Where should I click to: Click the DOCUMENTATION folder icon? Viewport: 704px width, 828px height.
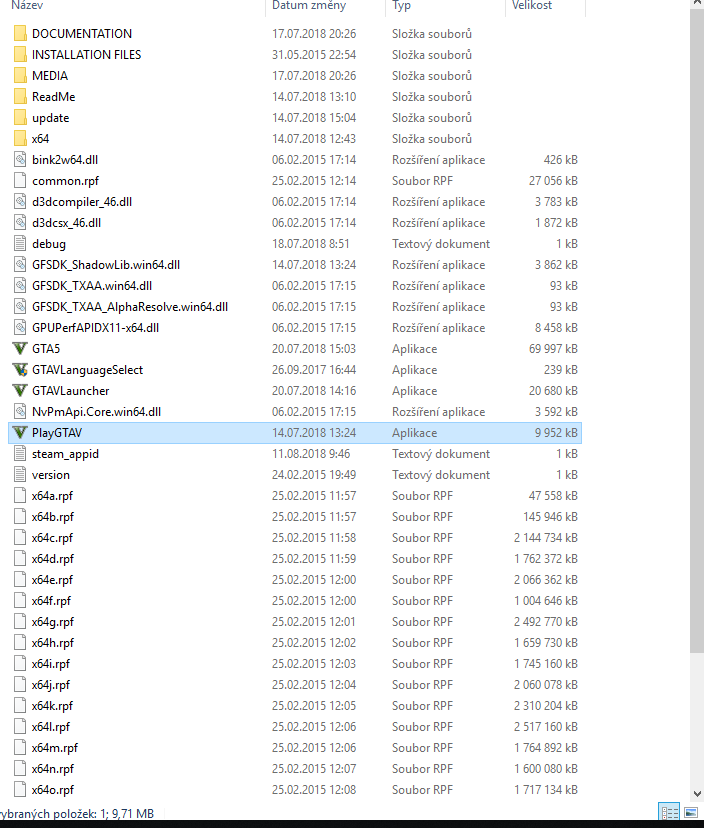click(20, 34)
